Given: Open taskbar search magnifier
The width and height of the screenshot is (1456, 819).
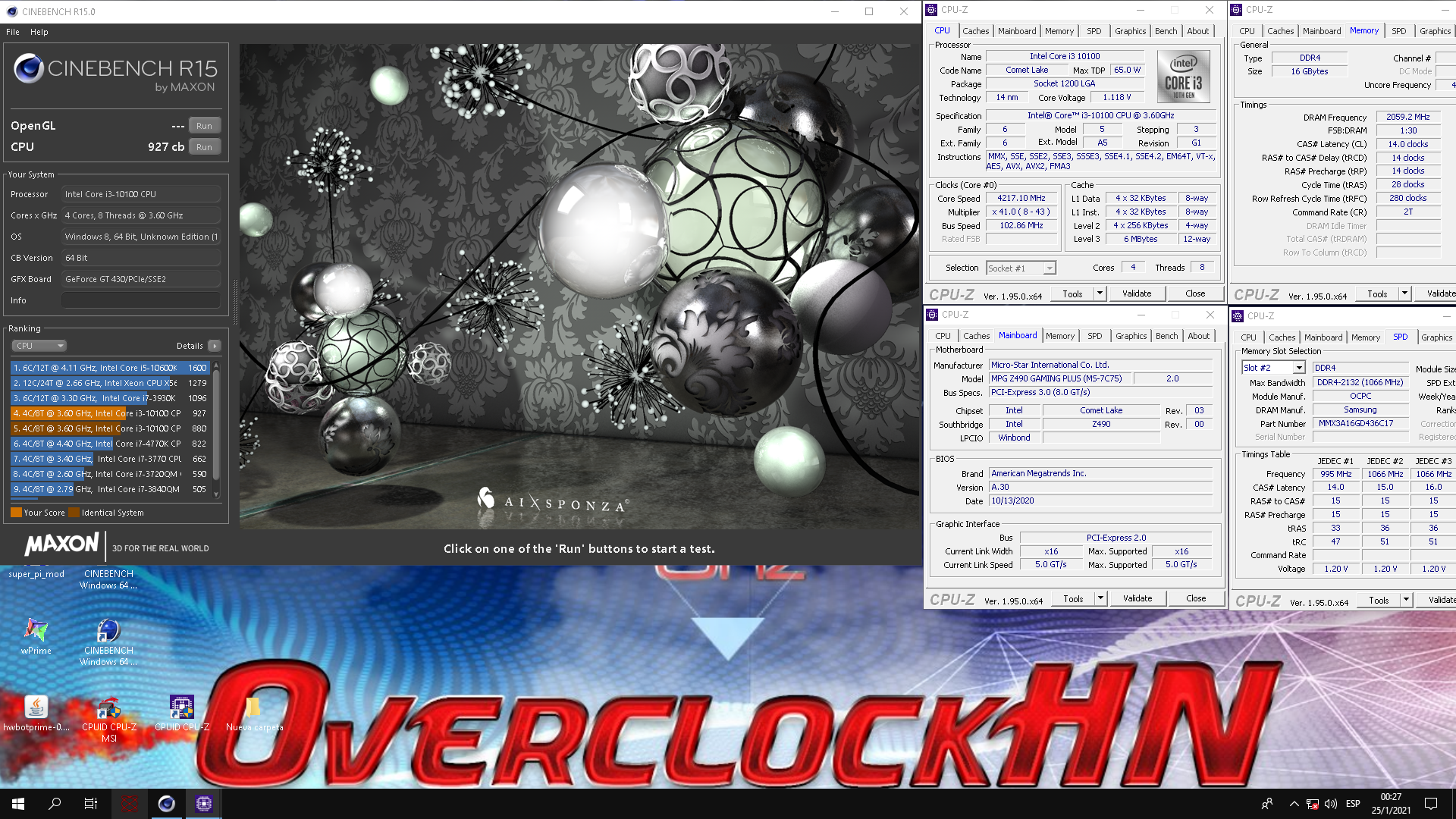Looking at the screenshot, I should coord(55,804).
